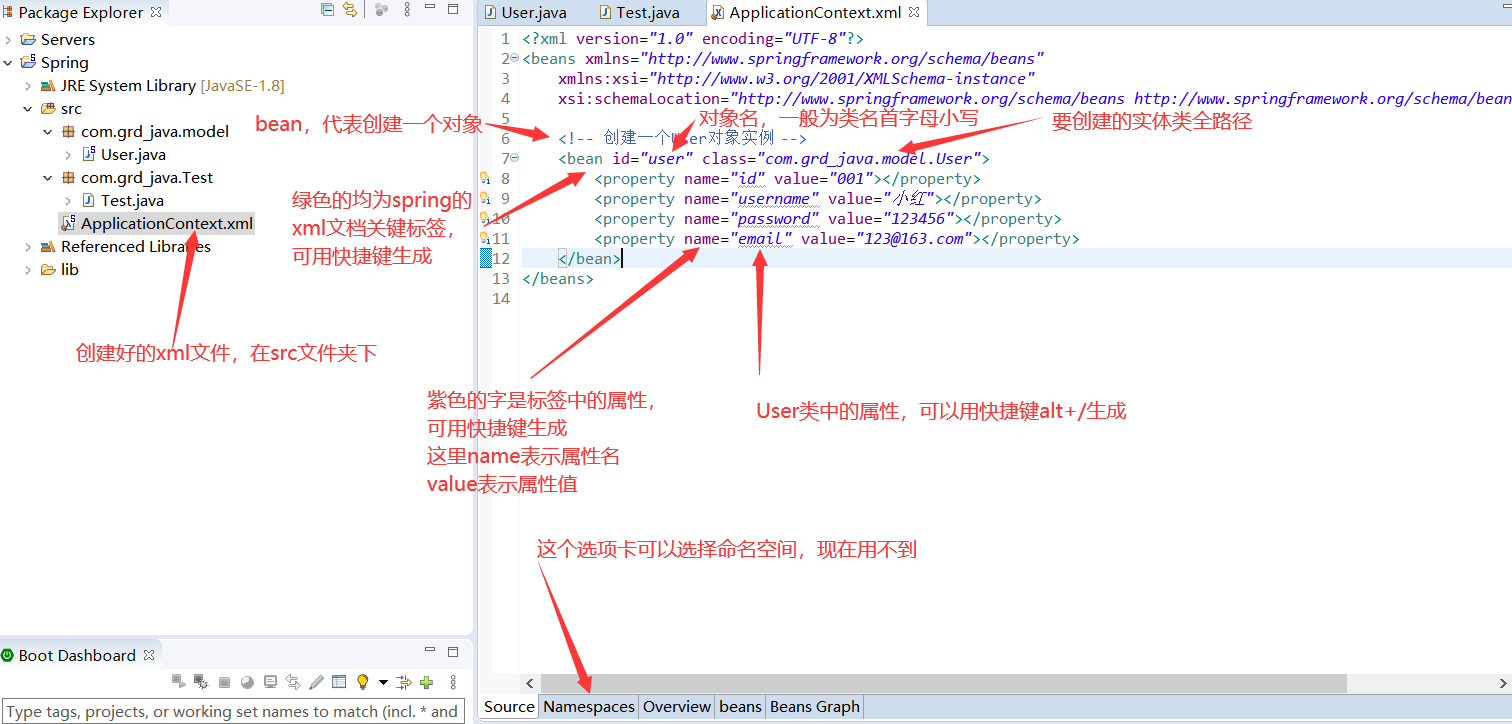Close the ApplicationContext.xml editor tab
The image size is (1512, 724).
914,13
